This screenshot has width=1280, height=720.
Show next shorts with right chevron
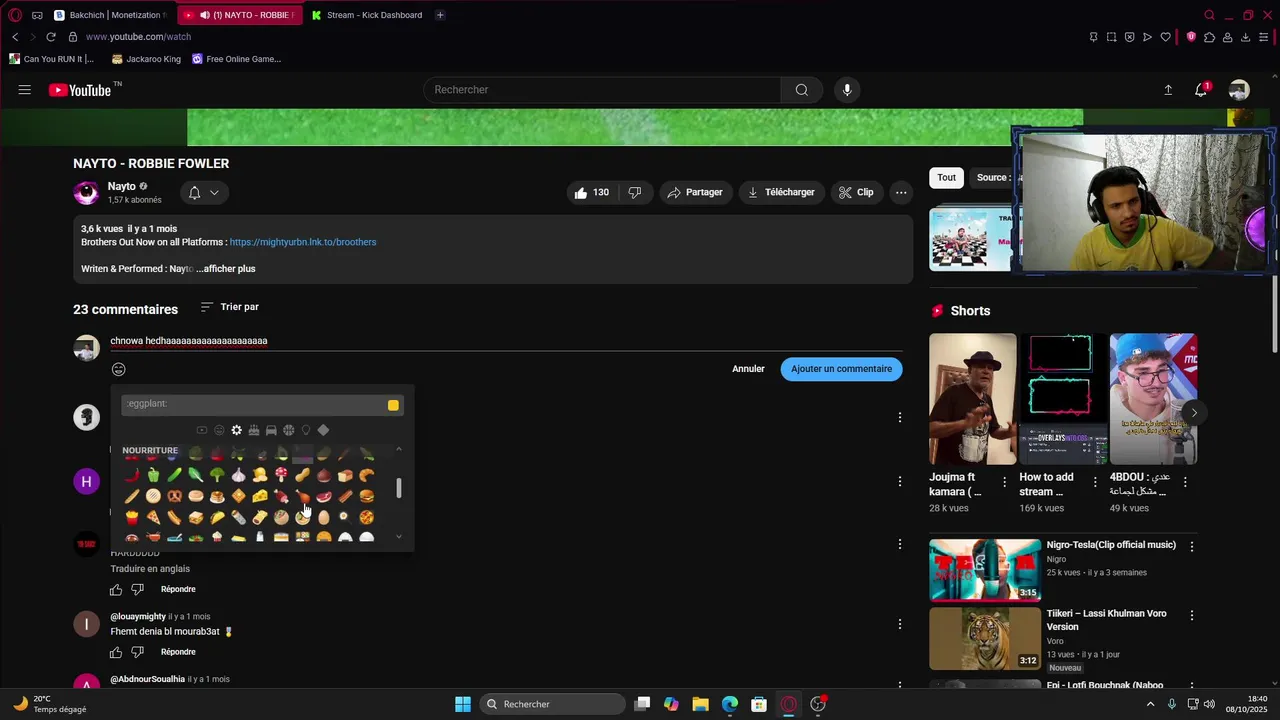pos(1193,413)
